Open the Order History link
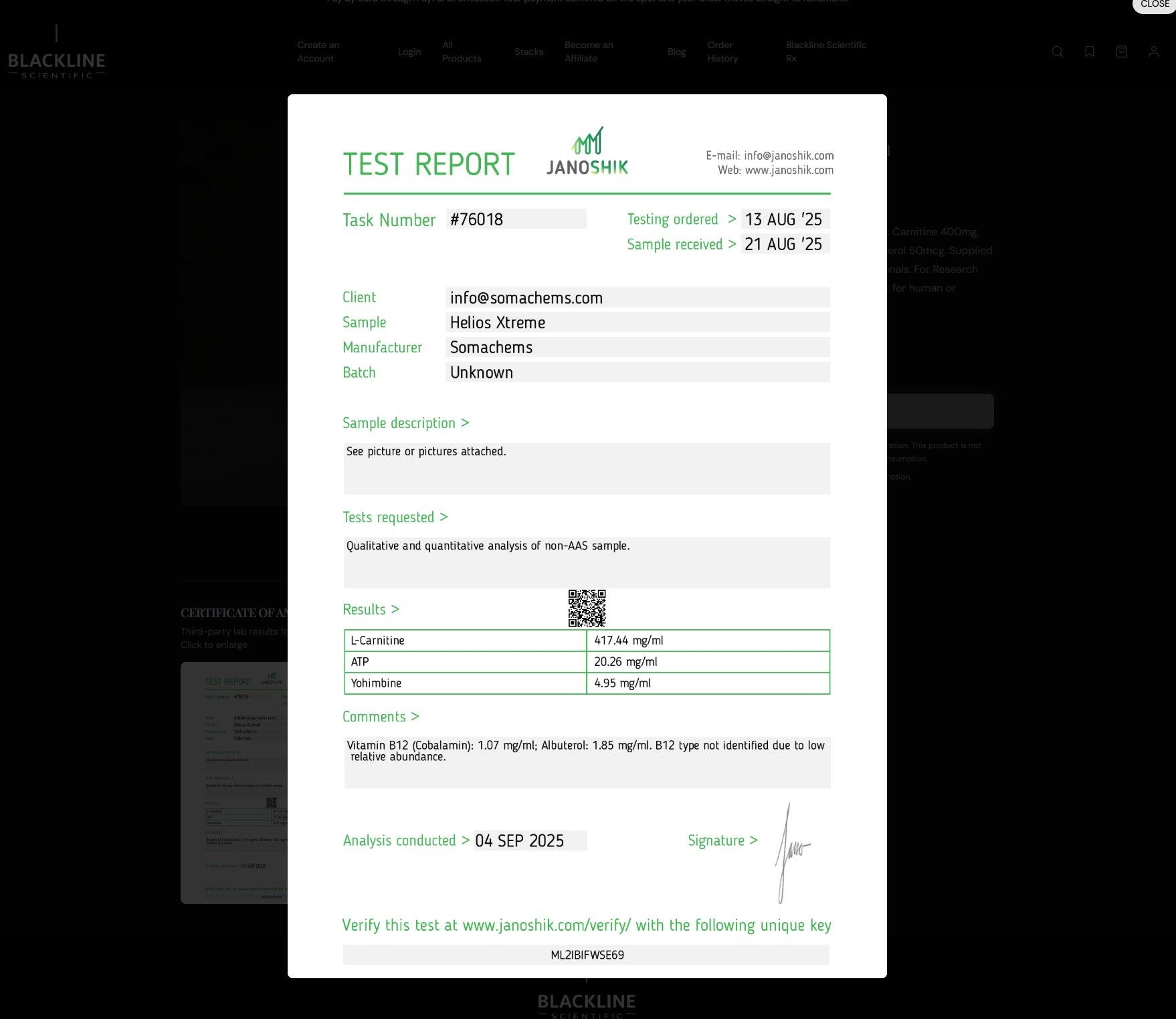The height and width of the screenshot is (1019, 1176). tap(722, 51)
